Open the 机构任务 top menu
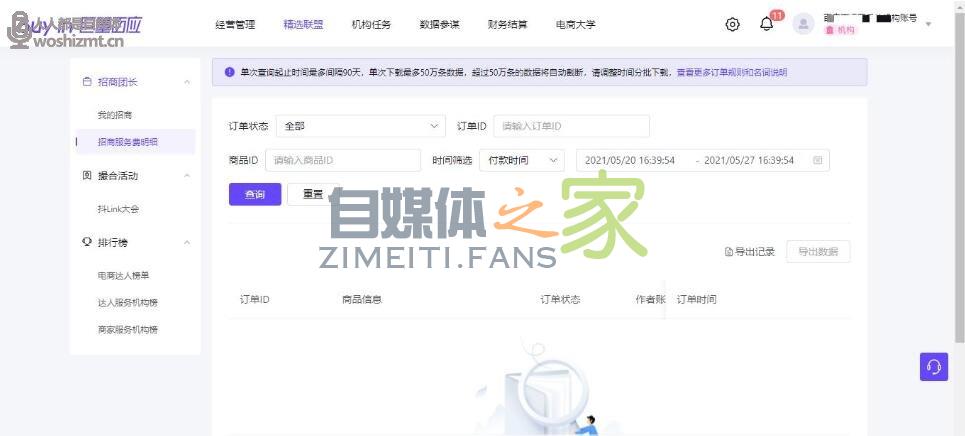This screenshot has height=436, width=965. (371, 25)
